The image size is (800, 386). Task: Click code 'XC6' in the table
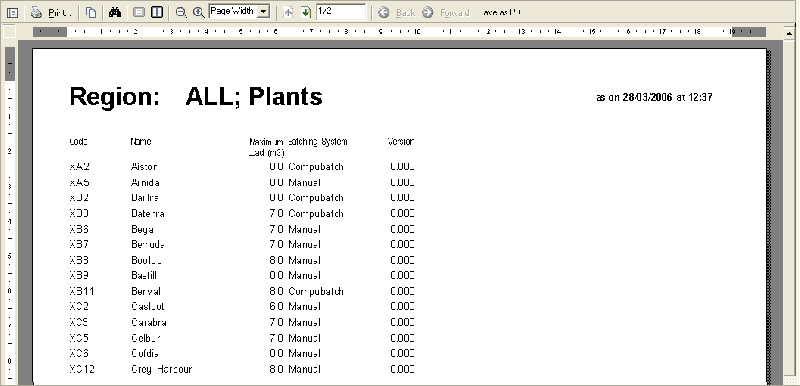pos(79,353)
